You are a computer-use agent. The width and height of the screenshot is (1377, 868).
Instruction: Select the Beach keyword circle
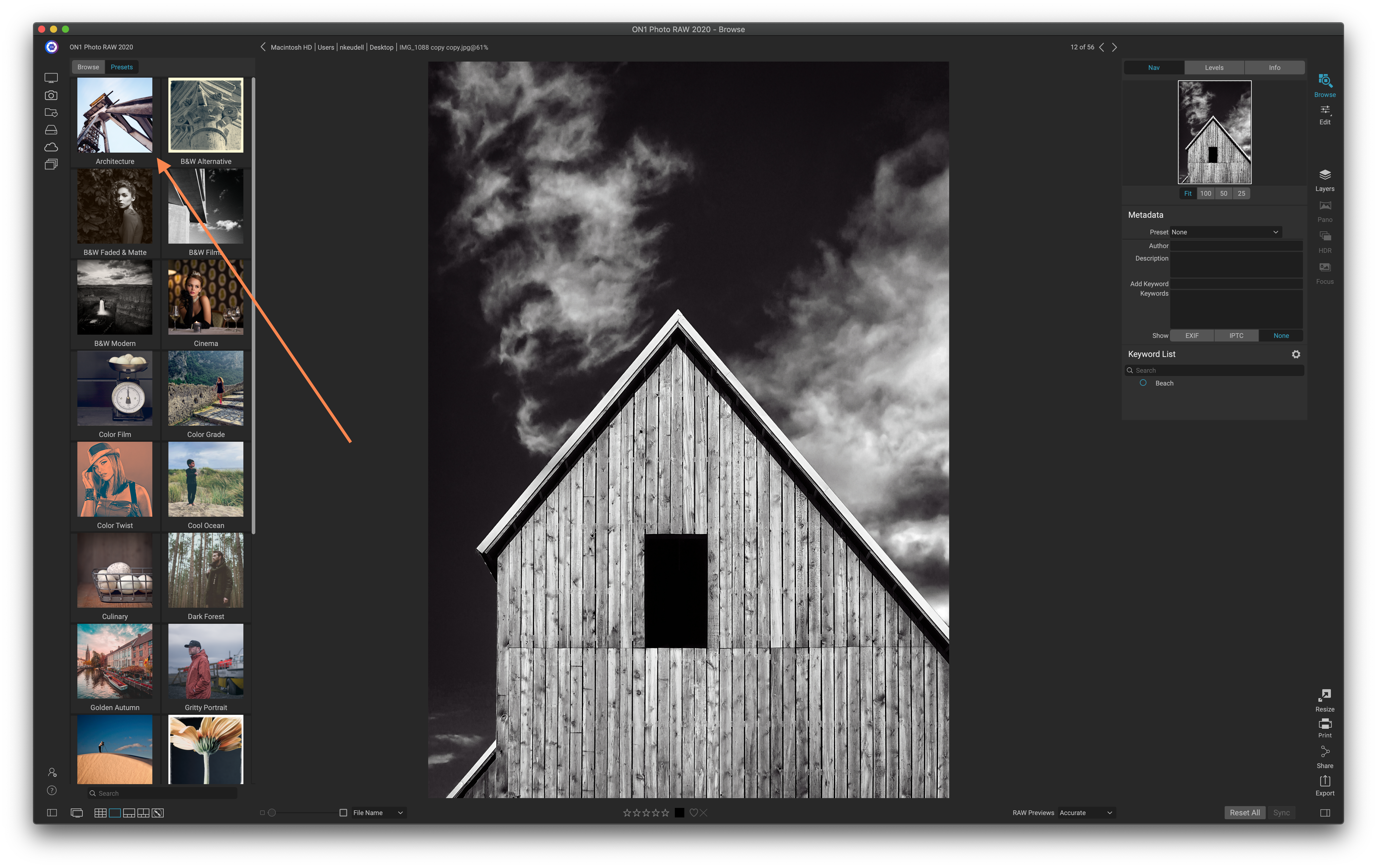[1143, 383]
